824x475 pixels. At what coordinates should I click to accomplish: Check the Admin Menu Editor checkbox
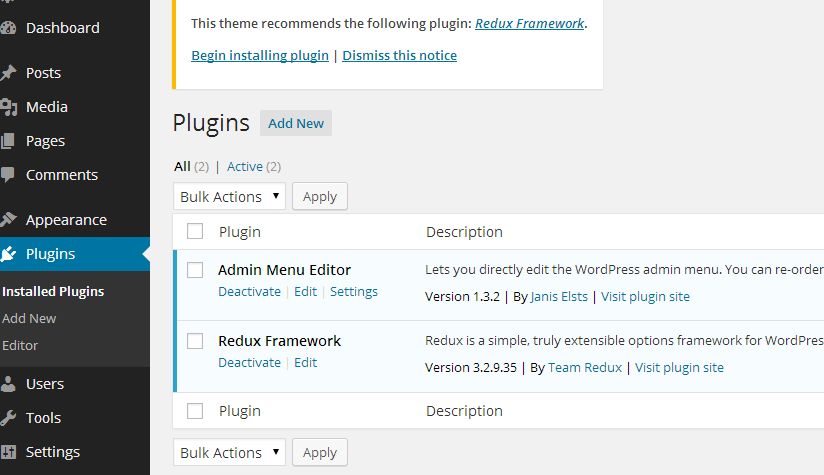[x=195, y=270]
